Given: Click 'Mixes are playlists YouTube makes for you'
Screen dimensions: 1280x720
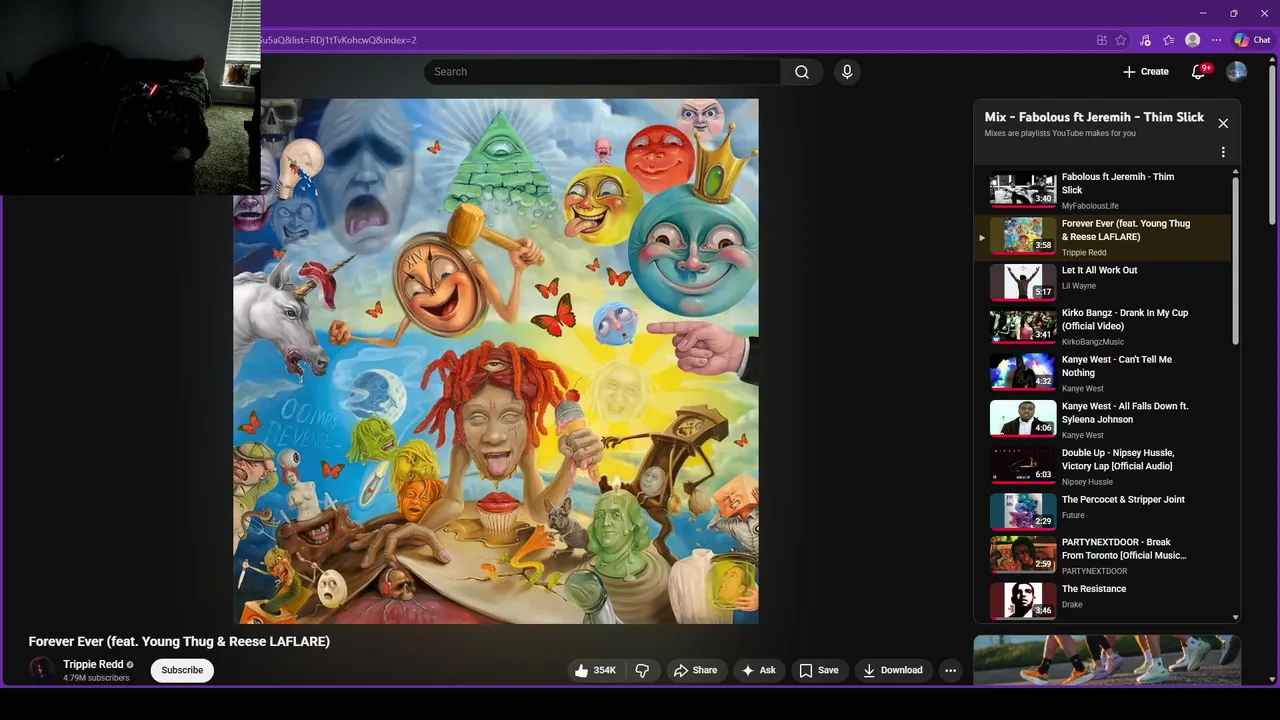Looking at the screenshot, I should [x=1060, y=133].
